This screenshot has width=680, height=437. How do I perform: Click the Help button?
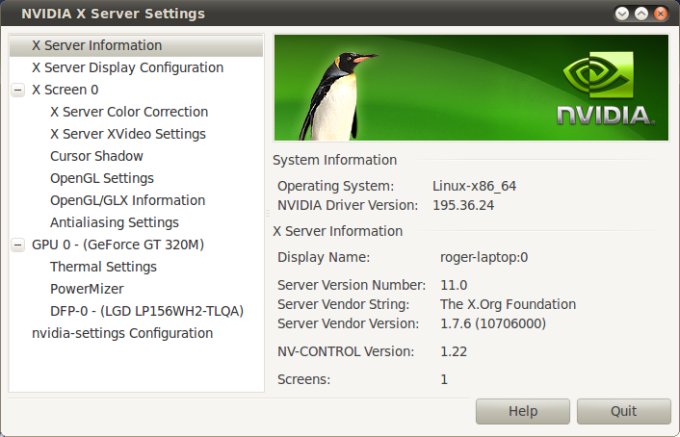point(522,411)
